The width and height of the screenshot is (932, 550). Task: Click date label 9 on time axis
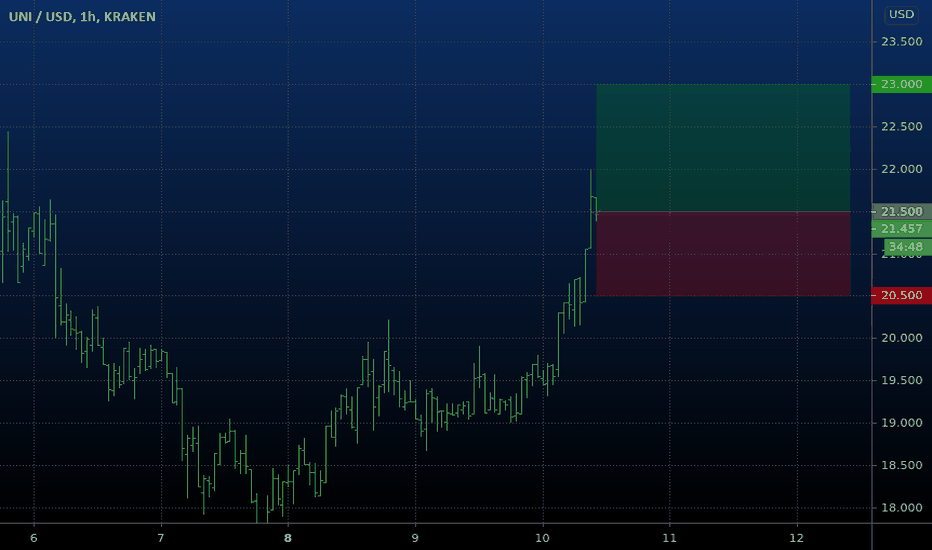415,538
